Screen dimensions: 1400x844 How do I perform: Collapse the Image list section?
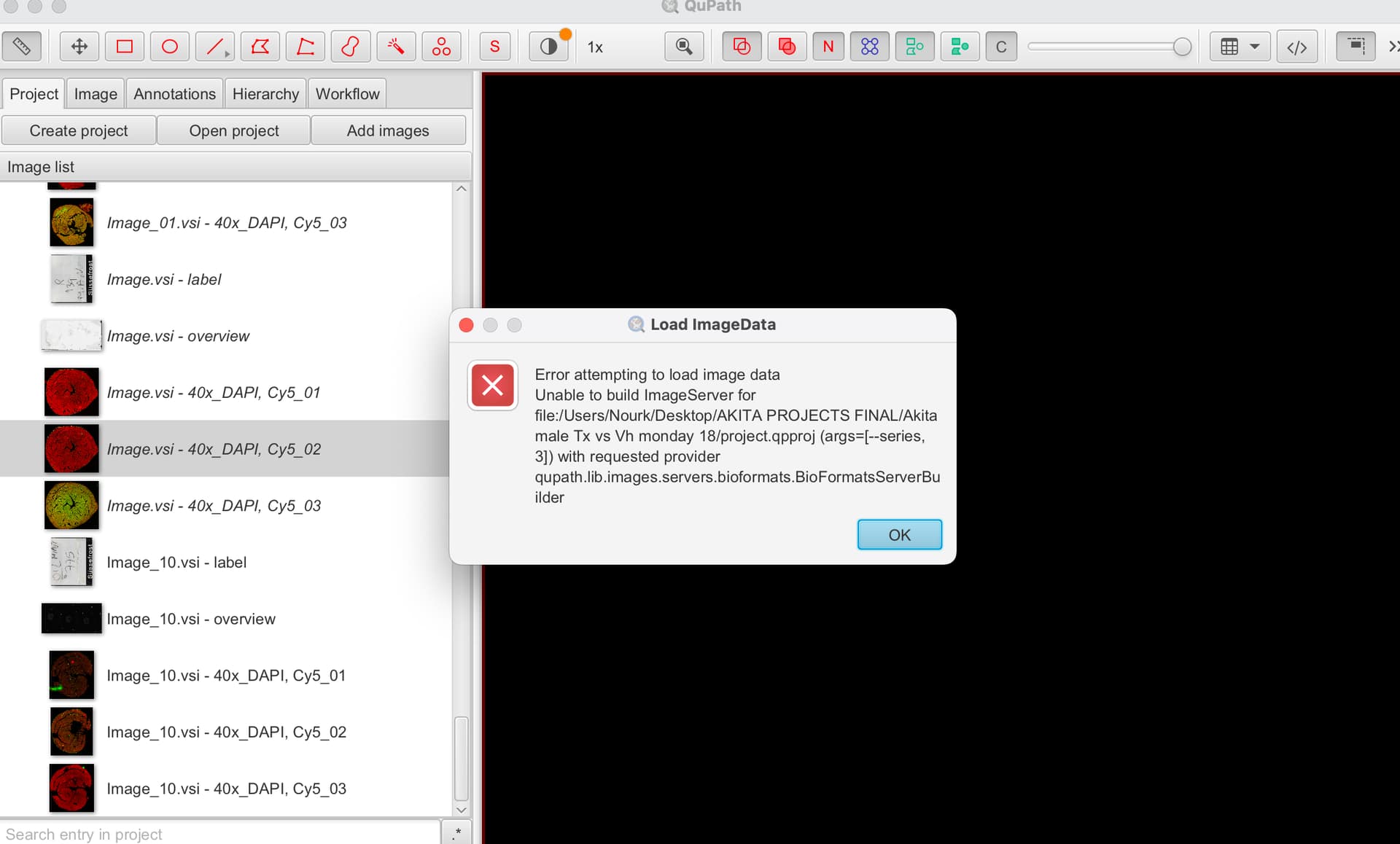point(41,166)
